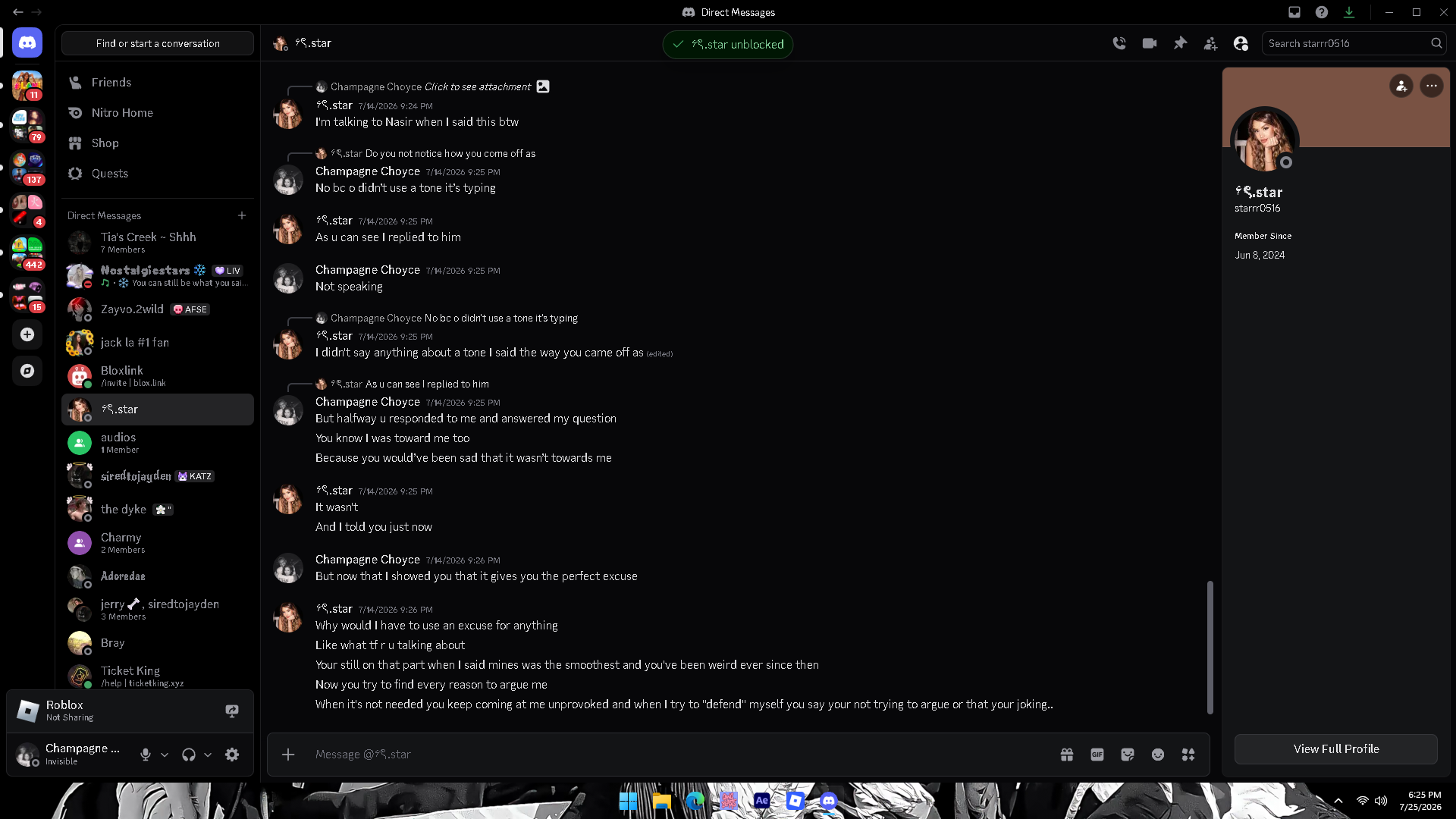
Task: Jump to replied message 'Do you not notice'
Action: [x=450, y=153]
